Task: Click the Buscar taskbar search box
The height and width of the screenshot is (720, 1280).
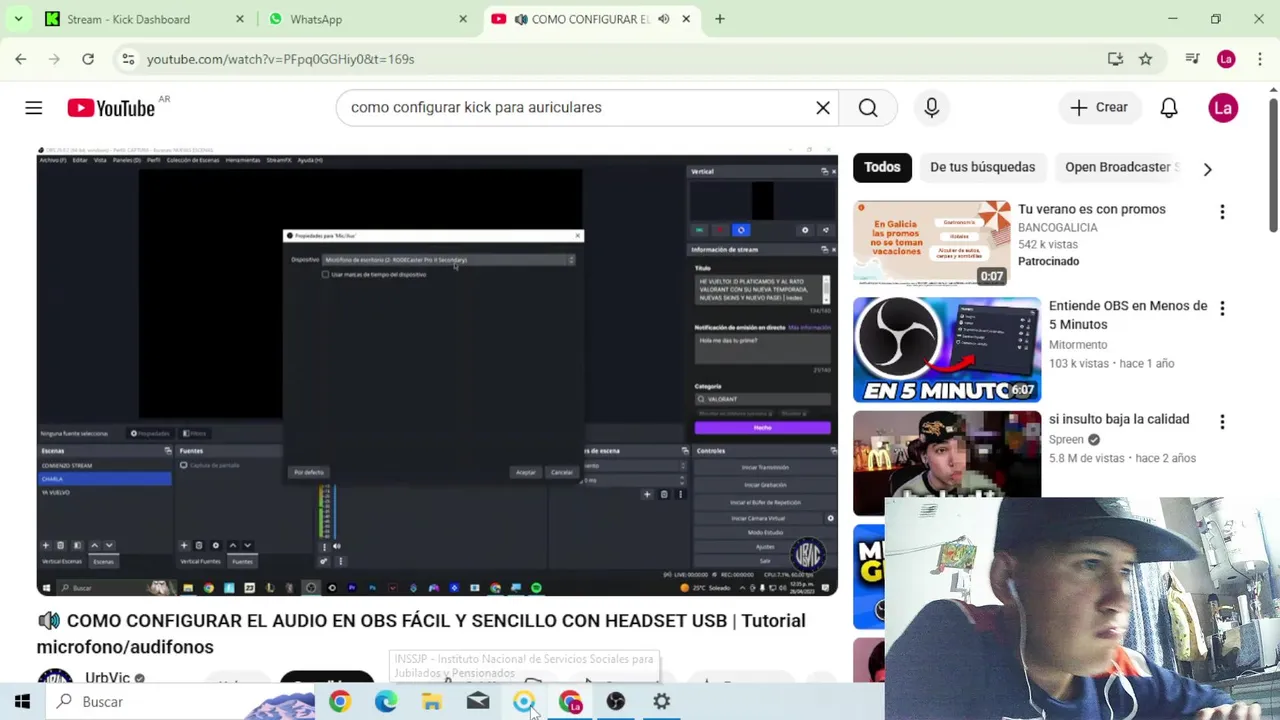Action: 180,702
